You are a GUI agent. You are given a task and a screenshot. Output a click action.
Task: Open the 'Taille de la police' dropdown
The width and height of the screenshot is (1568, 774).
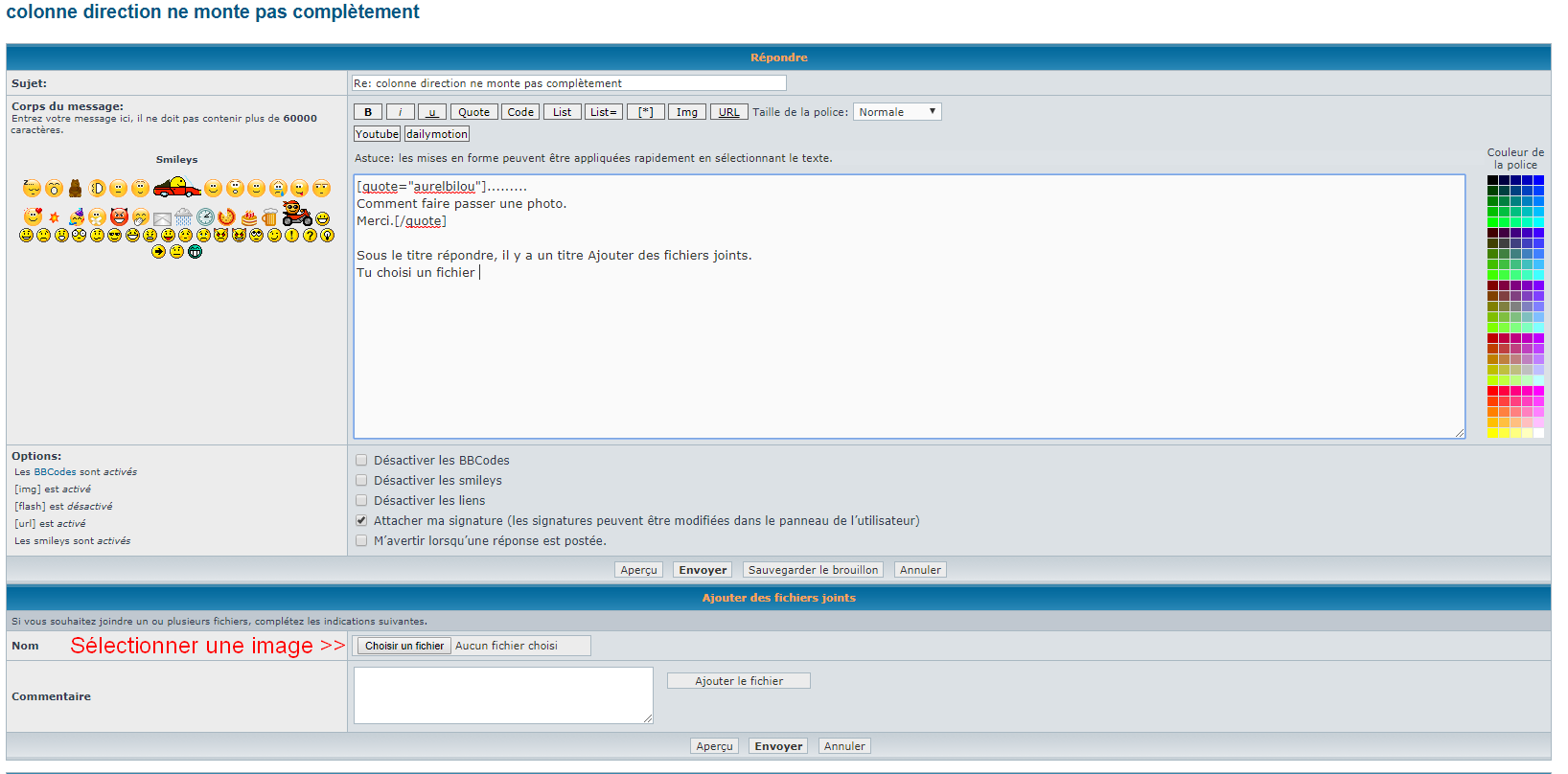897,112
